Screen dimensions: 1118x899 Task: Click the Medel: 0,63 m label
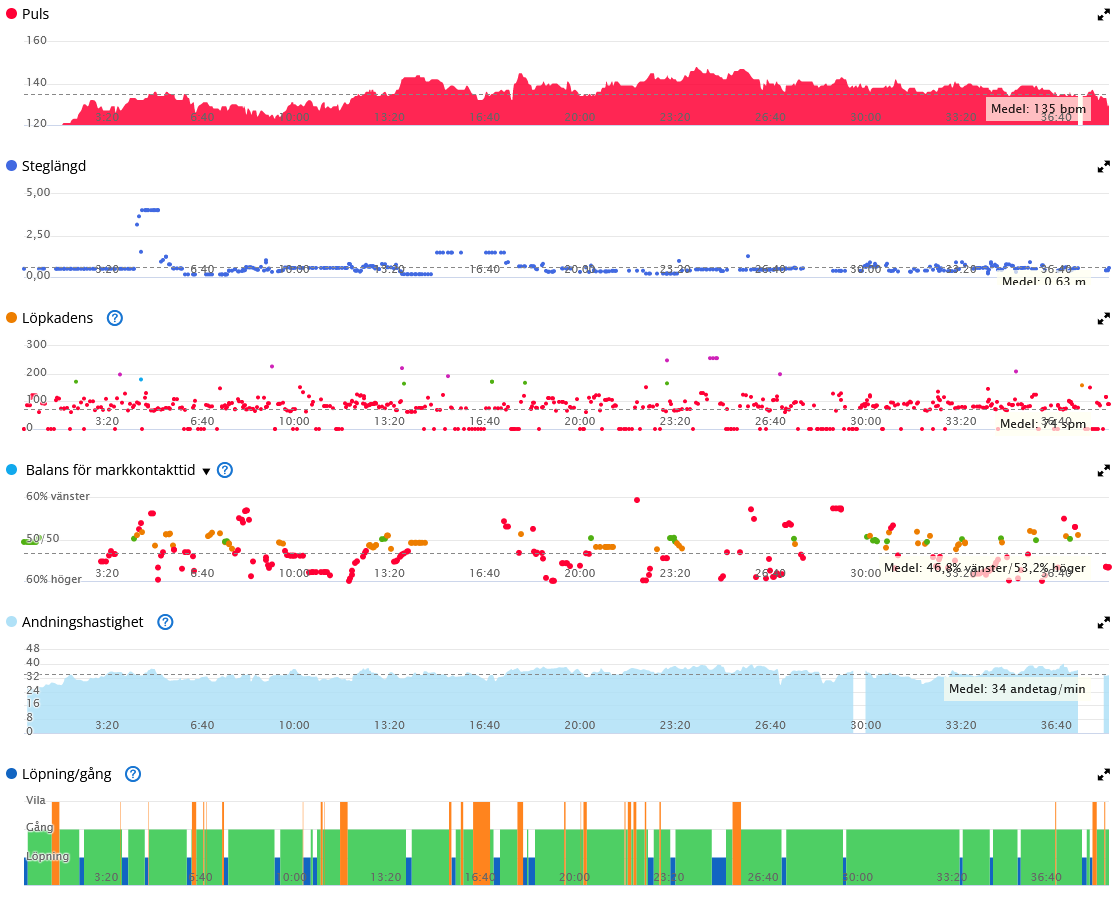point(1044,281)
